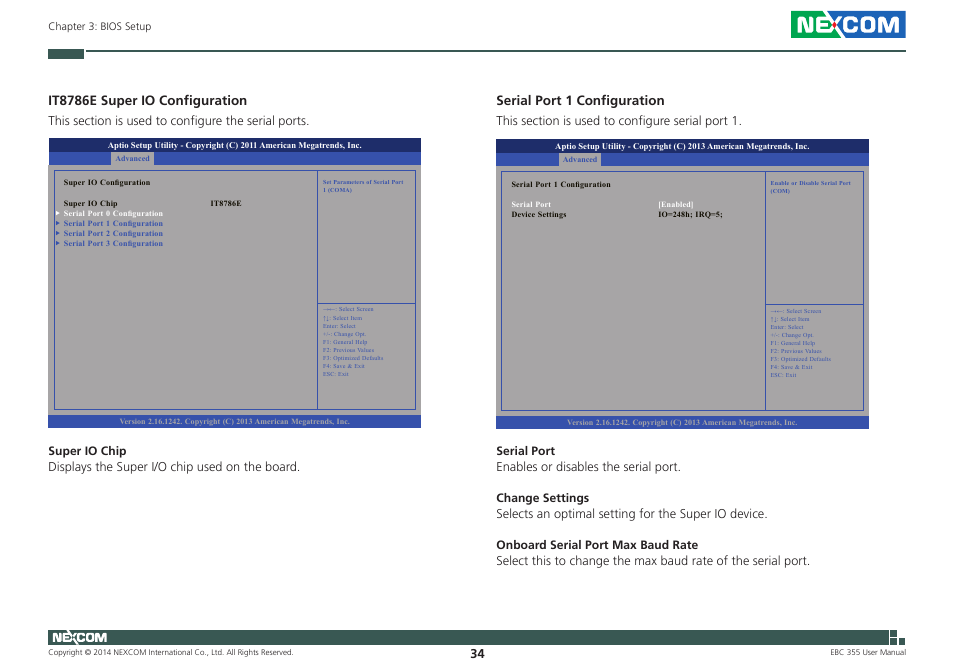The image size is (954, 672).
Task: Click the 'Set Parameters of Serial Port 1 (COMA)' help text
Action: (363, 185)
